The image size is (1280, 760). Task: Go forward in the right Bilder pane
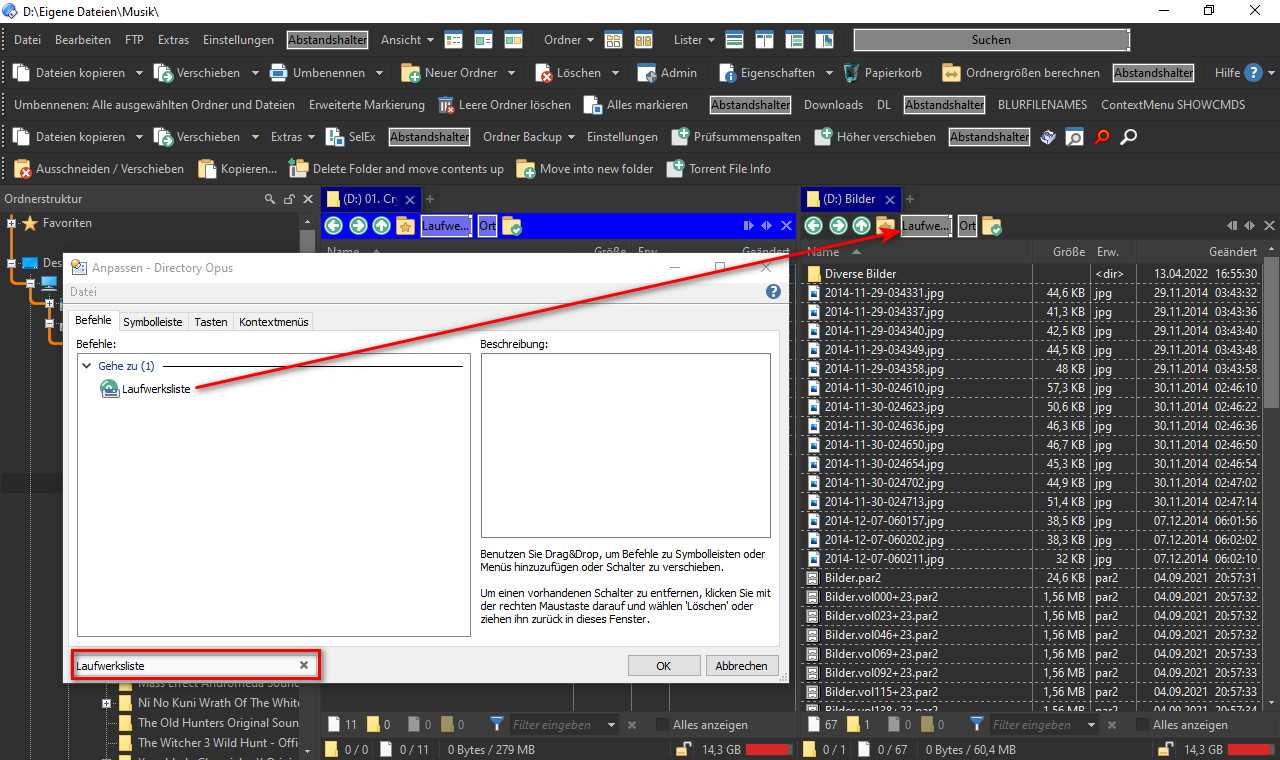[838, 227]
